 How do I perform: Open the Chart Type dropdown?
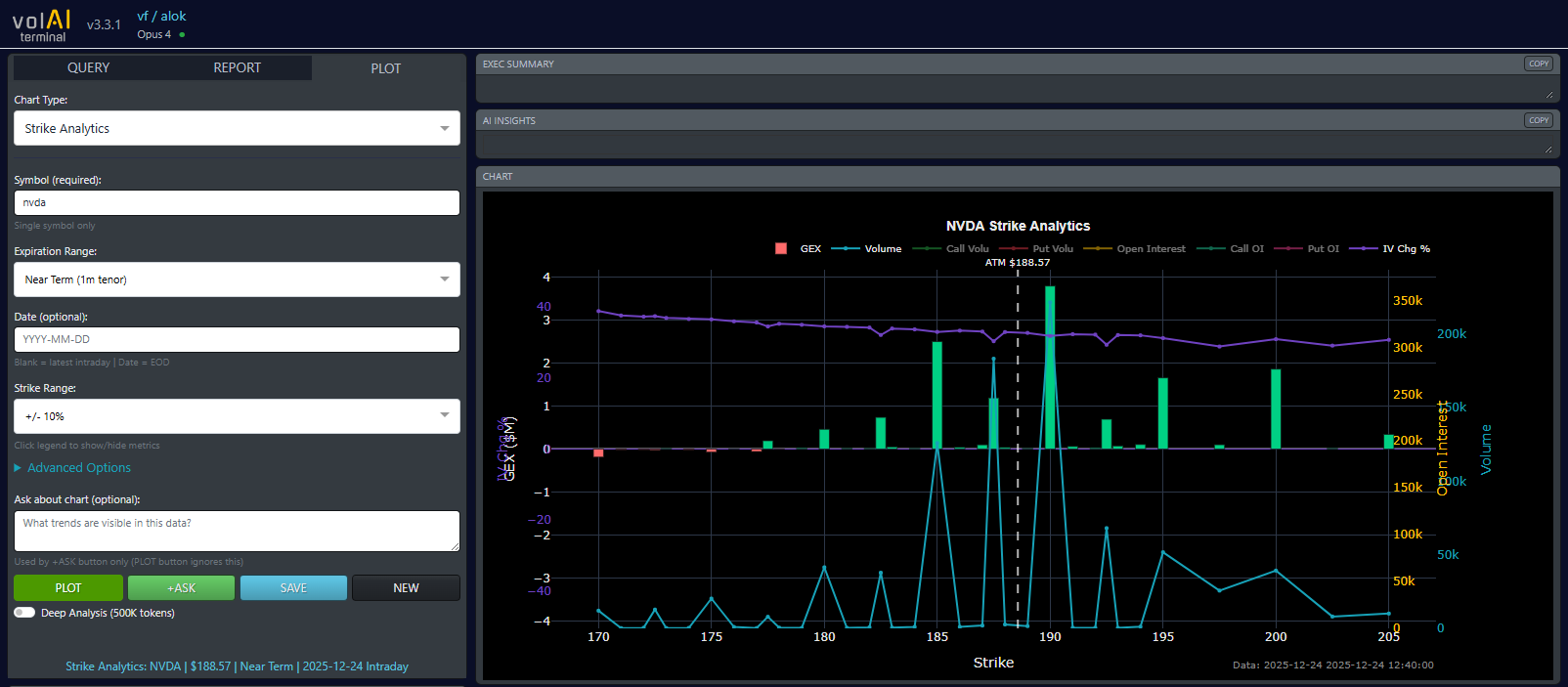[237, 128]
